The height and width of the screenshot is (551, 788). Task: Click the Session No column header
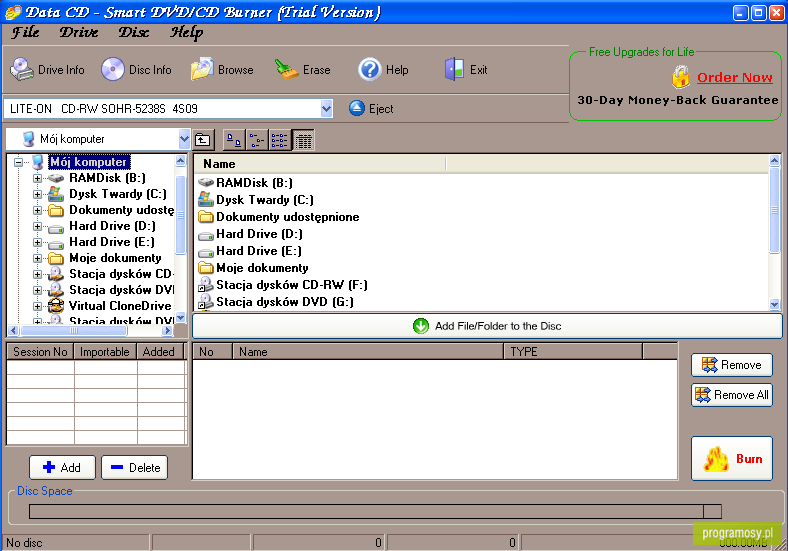pyautogui.click(x=40, y=351)
